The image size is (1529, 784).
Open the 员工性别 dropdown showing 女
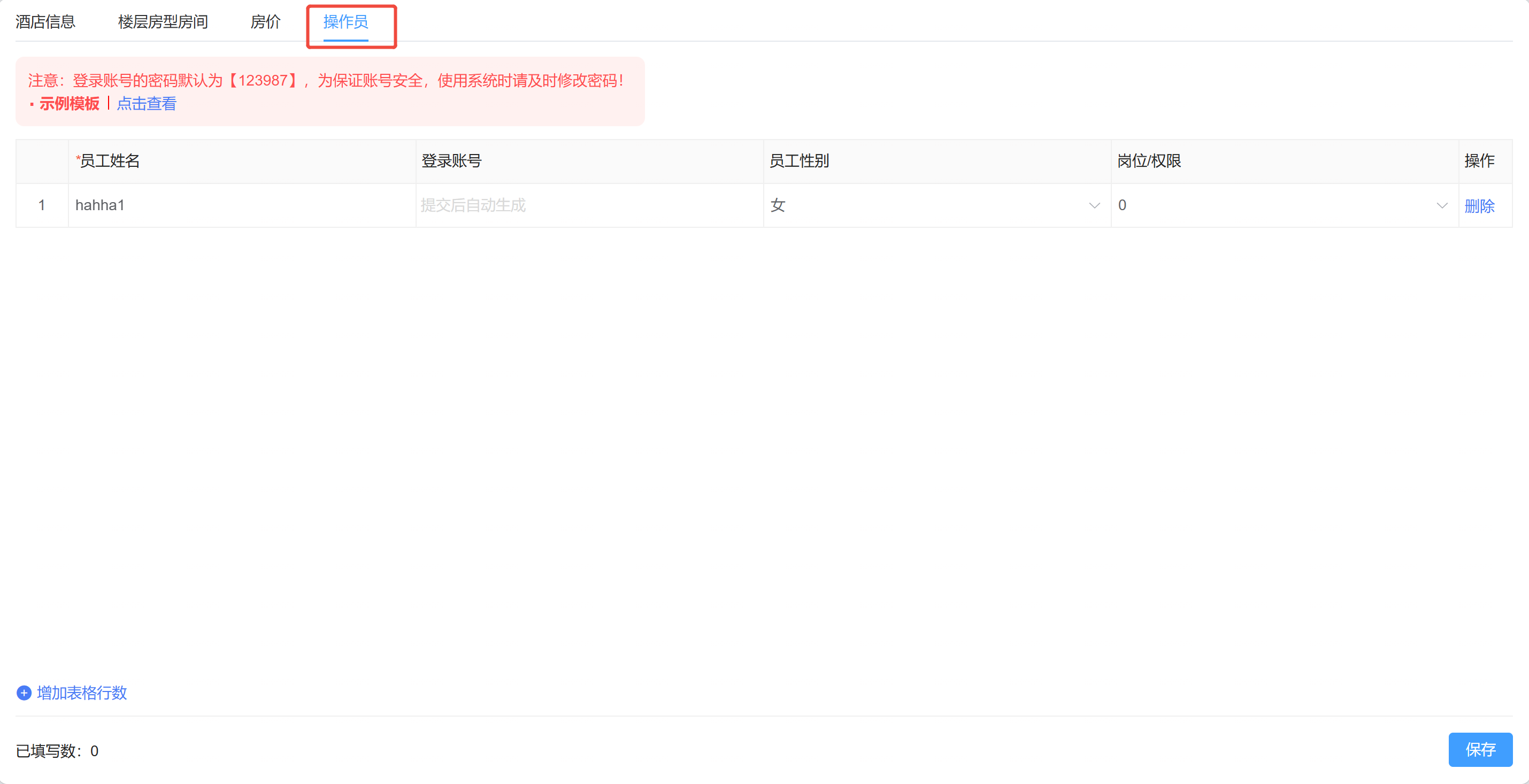pyautogui.click(x=926, y=205)
